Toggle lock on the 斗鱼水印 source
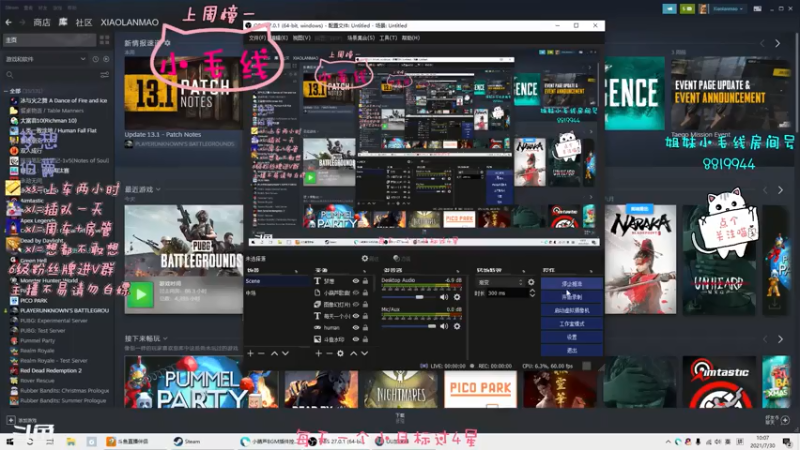The height and width of the screenshot is (450, 800). [365, 339]
